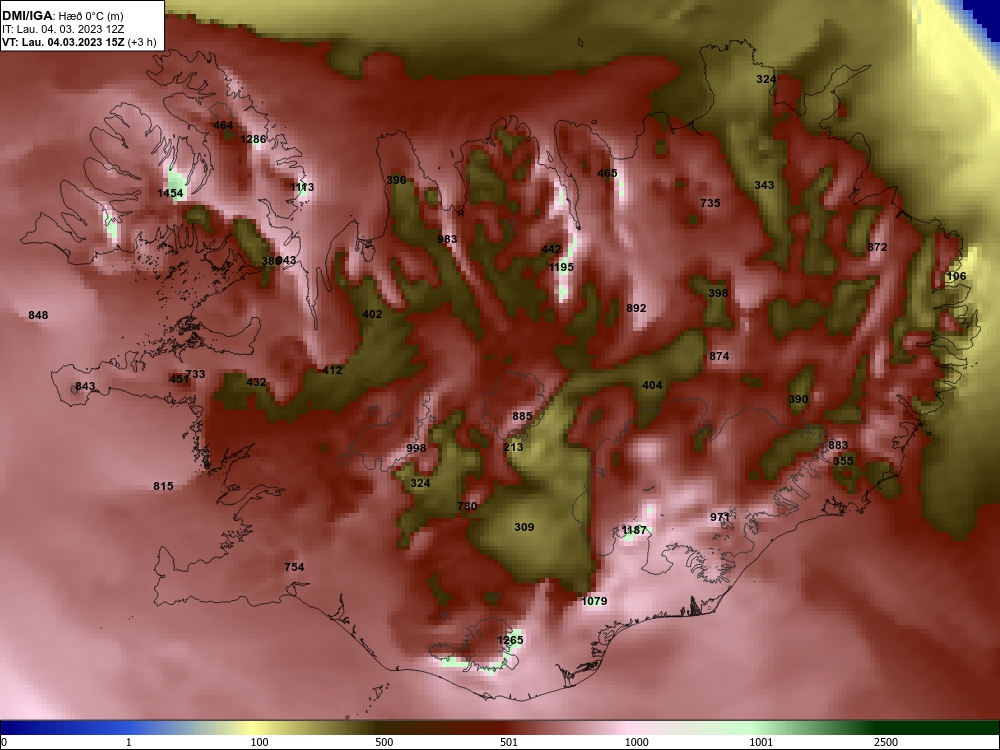The image size is (1000, 750).
Task: Click the map title 'DMI/IGA: Hæð 0°C (m)'
Action: click(x=62, y=16)
